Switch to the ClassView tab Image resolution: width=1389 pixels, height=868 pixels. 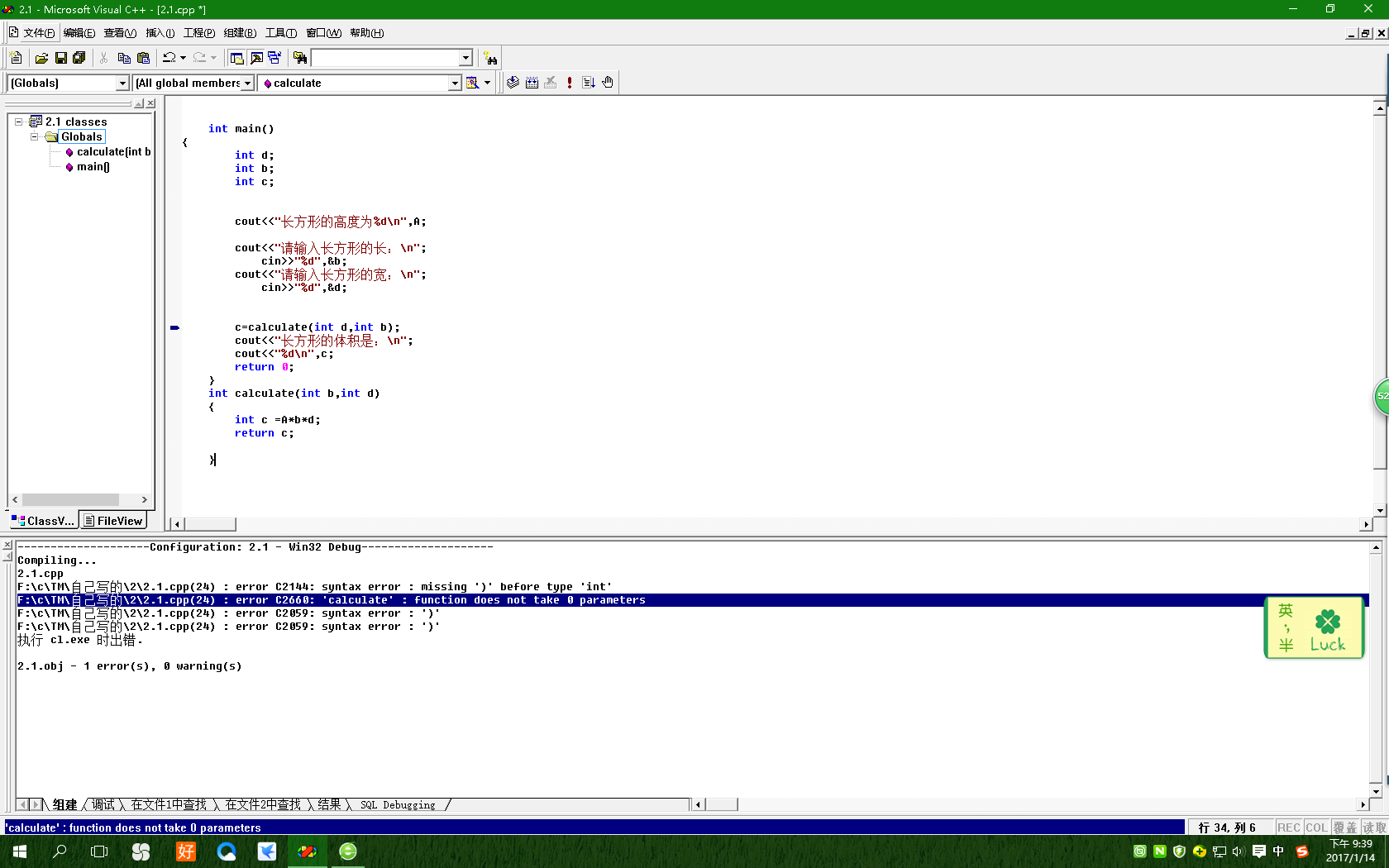(43, 521)
